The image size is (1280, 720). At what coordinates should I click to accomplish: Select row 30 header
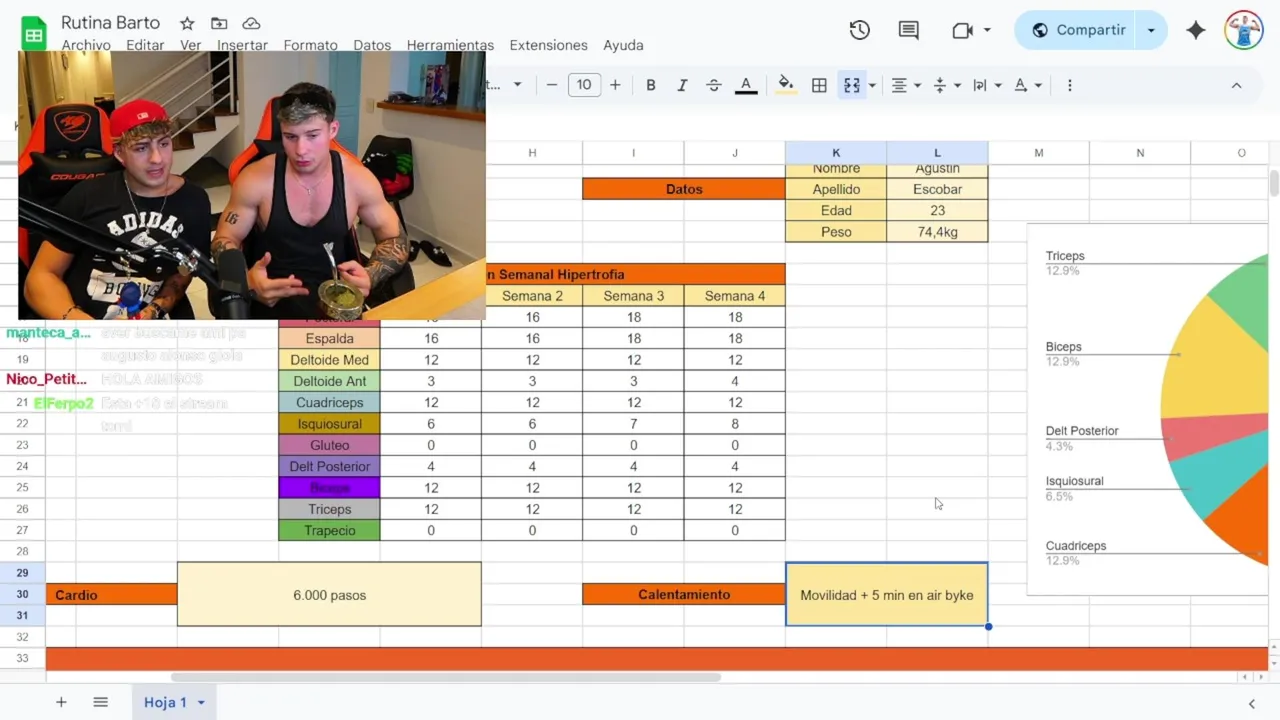tap(22, 594)
